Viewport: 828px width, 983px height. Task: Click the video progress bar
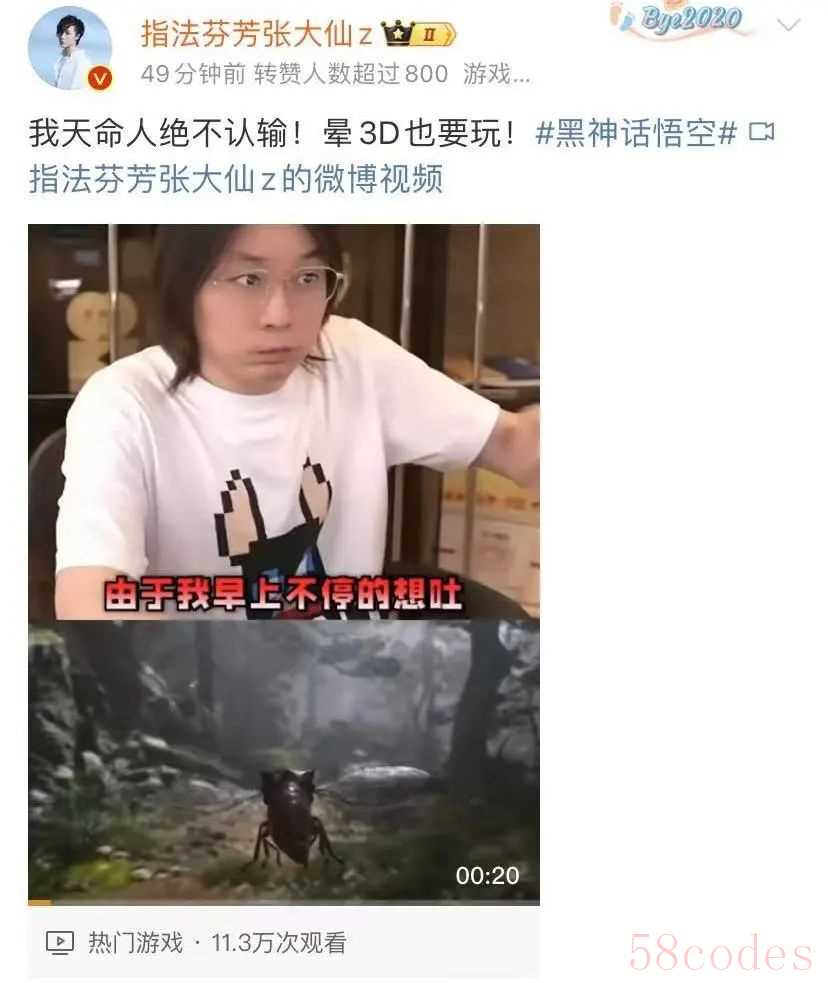pos(284,903)
